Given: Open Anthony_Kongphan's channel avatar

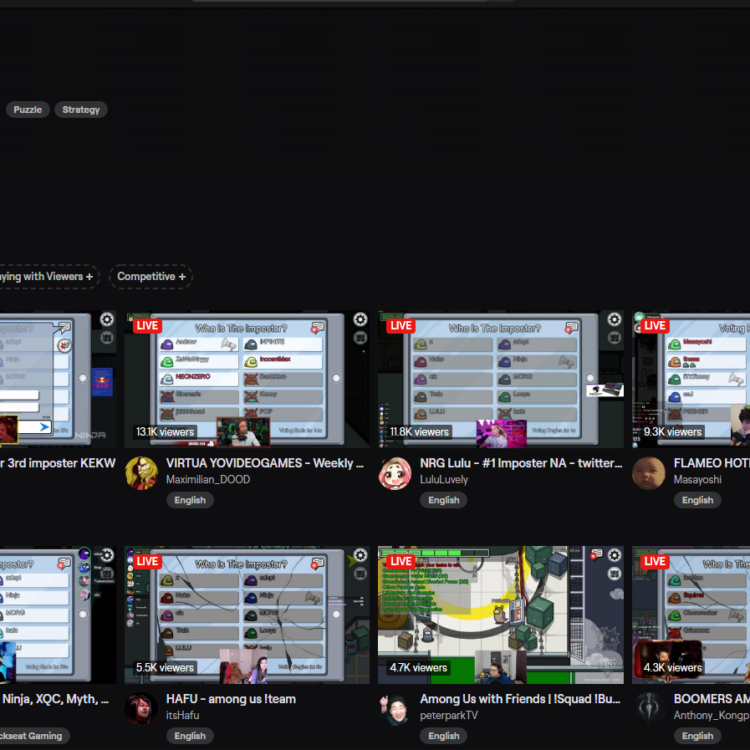Looking at the screenshot, I should 649,708.
